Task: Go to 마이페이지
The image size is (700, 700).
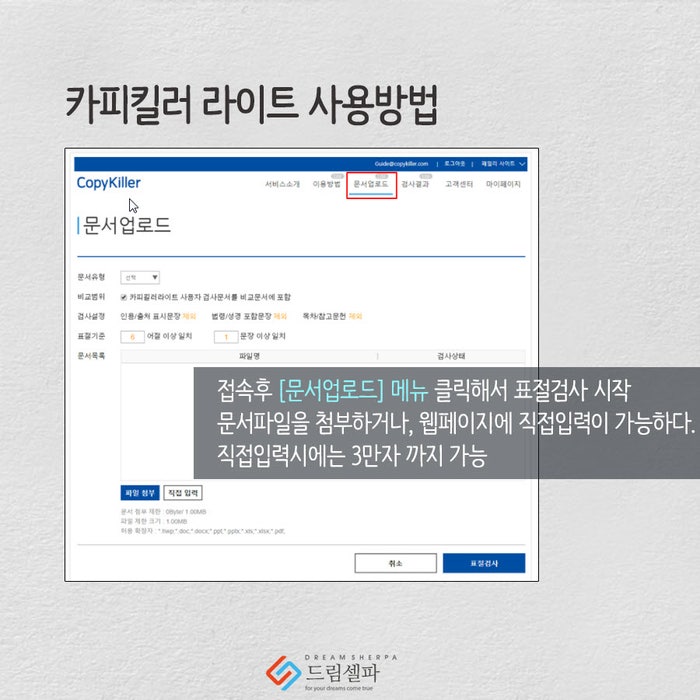Action: click(x=503, y=184)
